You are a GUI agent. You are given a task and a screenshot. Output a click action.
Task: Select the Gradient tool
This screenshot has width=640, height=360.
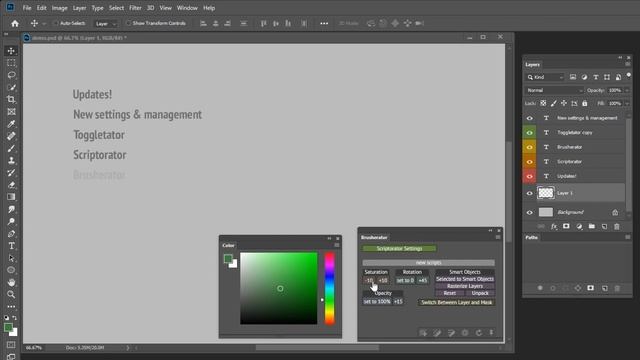pos(11,197)
